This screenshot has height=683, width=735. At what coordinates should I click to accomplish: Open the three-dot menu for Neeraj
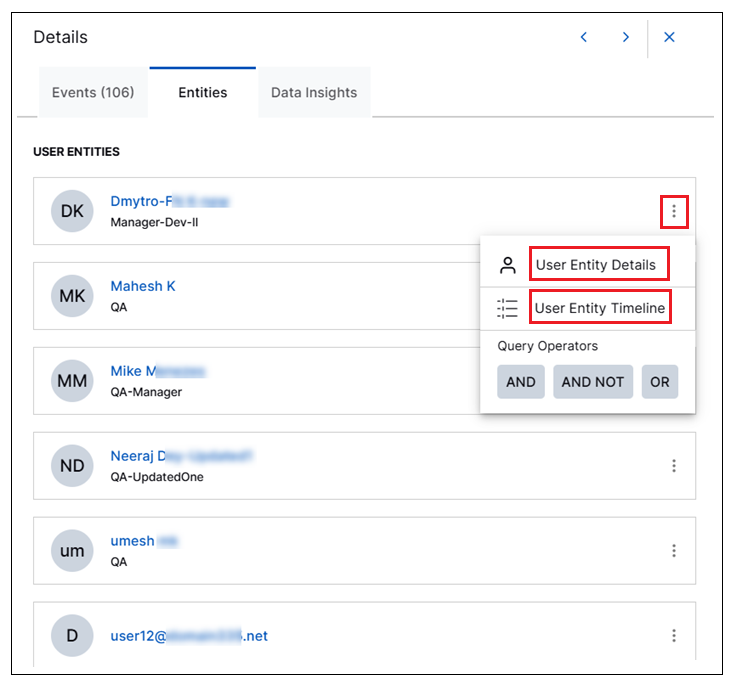[x=674, y=466]
